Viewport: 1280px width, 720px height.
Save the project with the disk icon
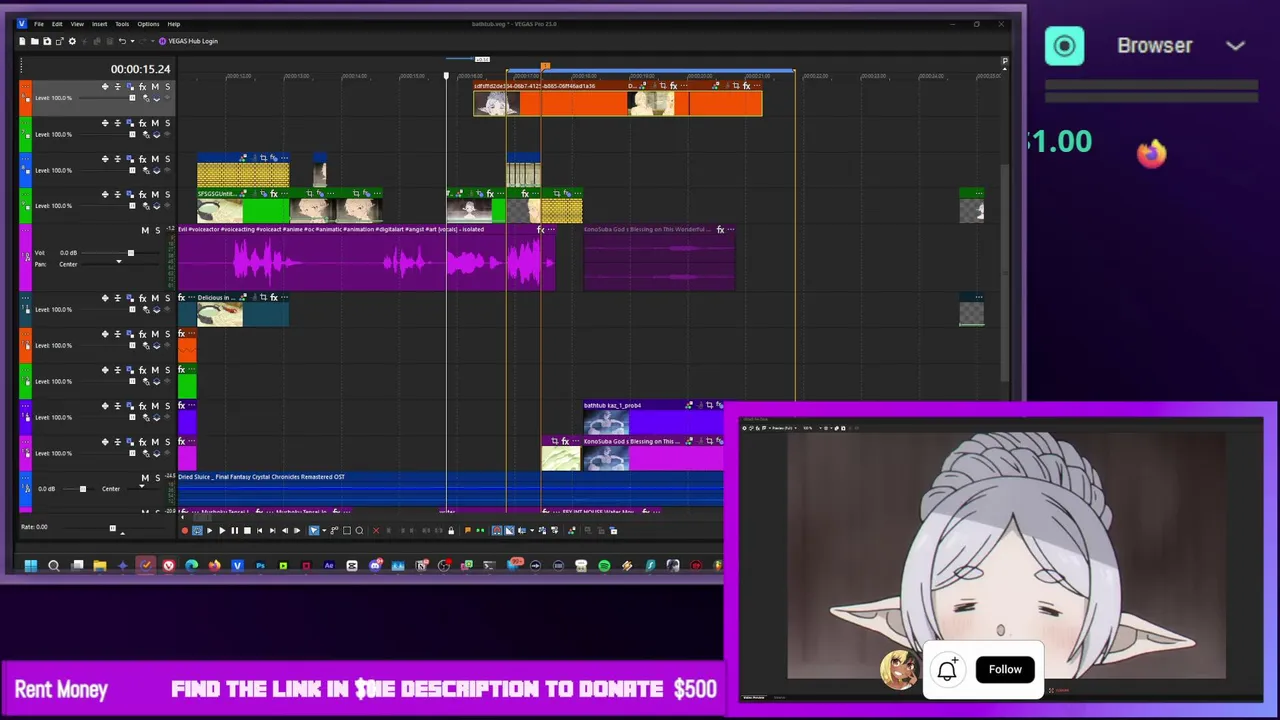coord(47,41)
